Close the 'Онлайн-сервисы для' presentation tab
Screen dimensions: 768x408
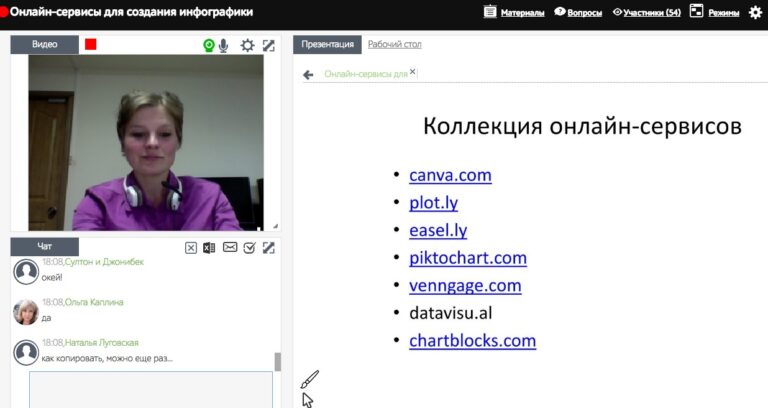(412, 72)
